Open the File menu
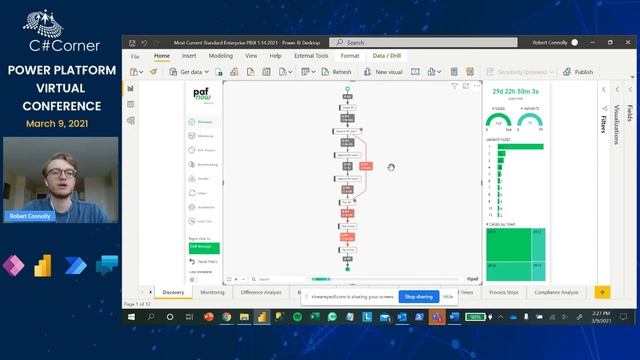Viewport: 640px width, 360px height. click(135, 56)
